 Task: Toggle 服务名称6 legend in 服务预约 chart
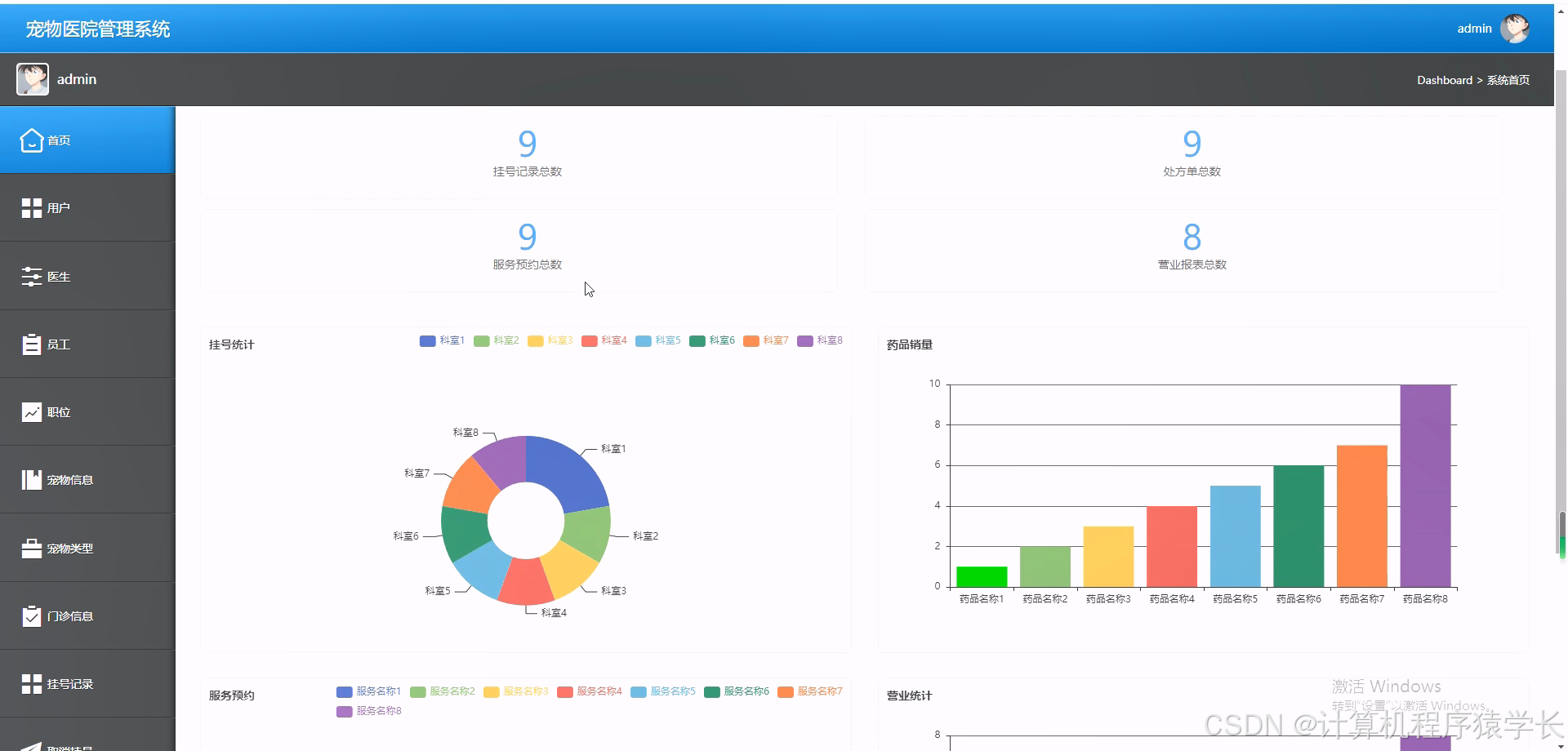[736, 691]
